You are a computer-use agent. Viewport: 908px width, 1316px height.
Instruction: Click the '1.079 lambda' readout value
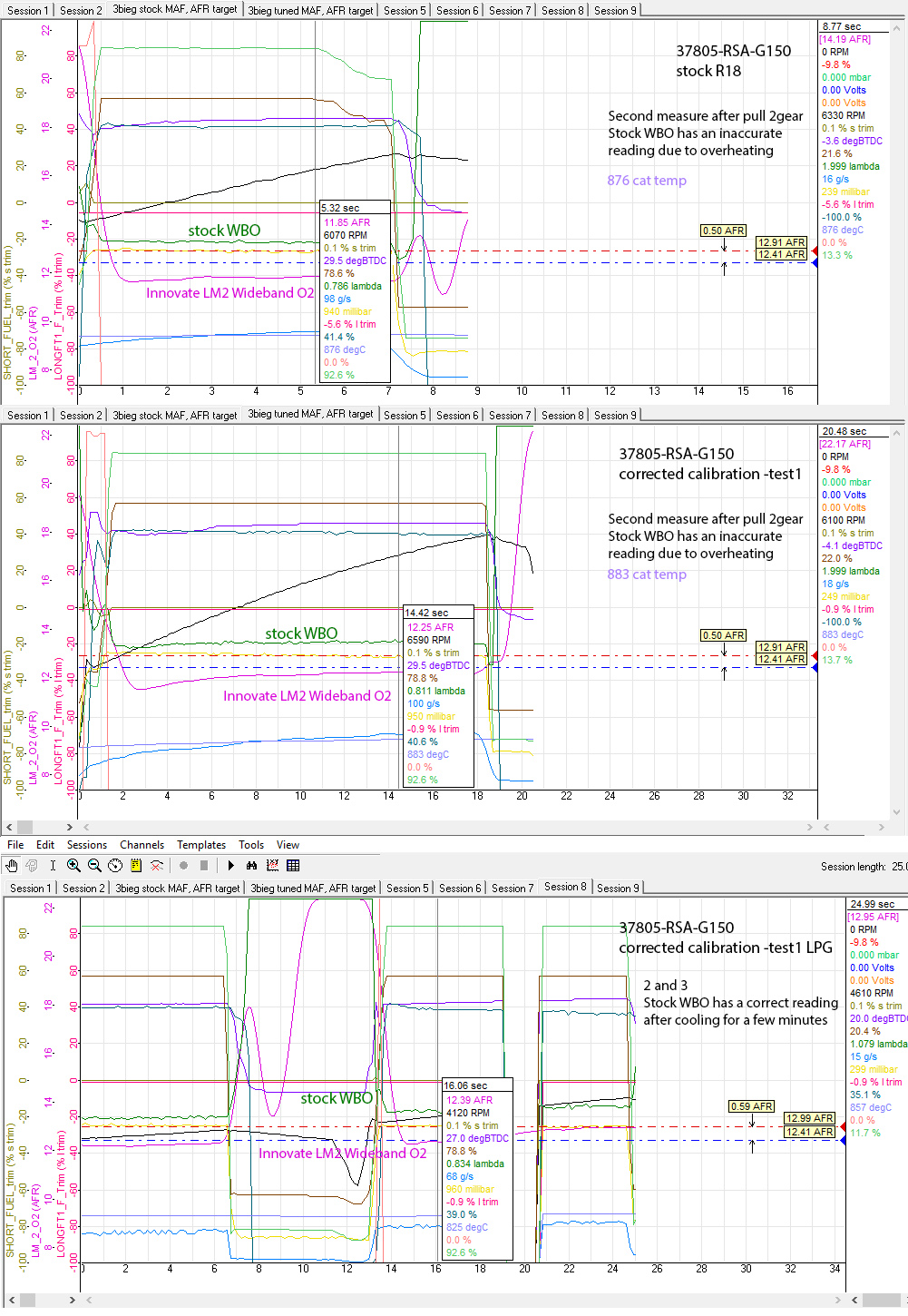point(878,1045)
